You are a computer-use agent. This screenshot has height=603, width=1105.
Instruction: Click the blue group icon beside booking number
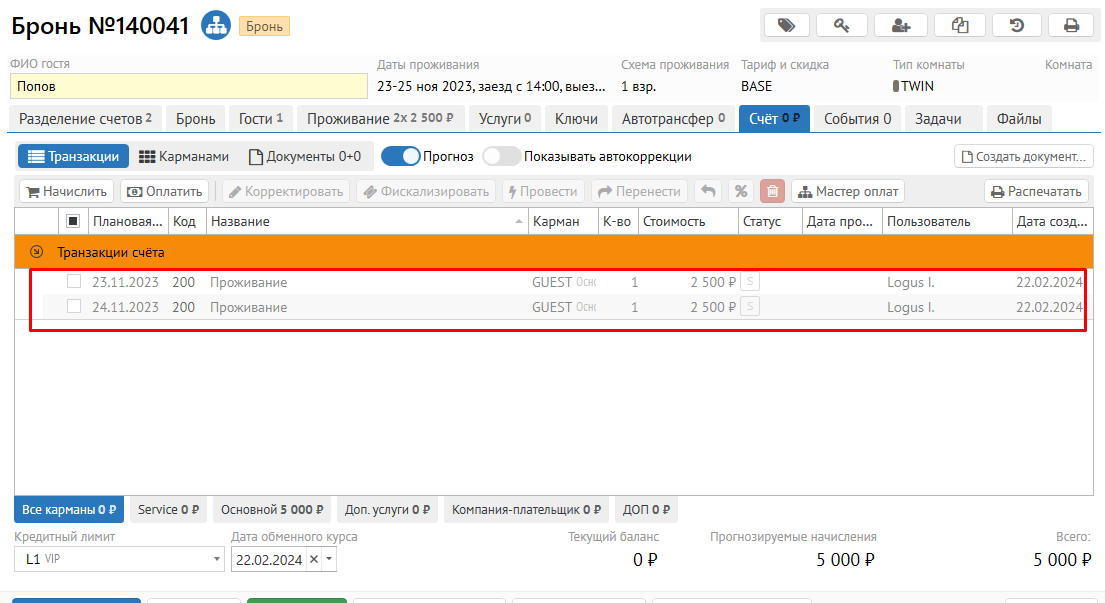(x=215, y=26)
